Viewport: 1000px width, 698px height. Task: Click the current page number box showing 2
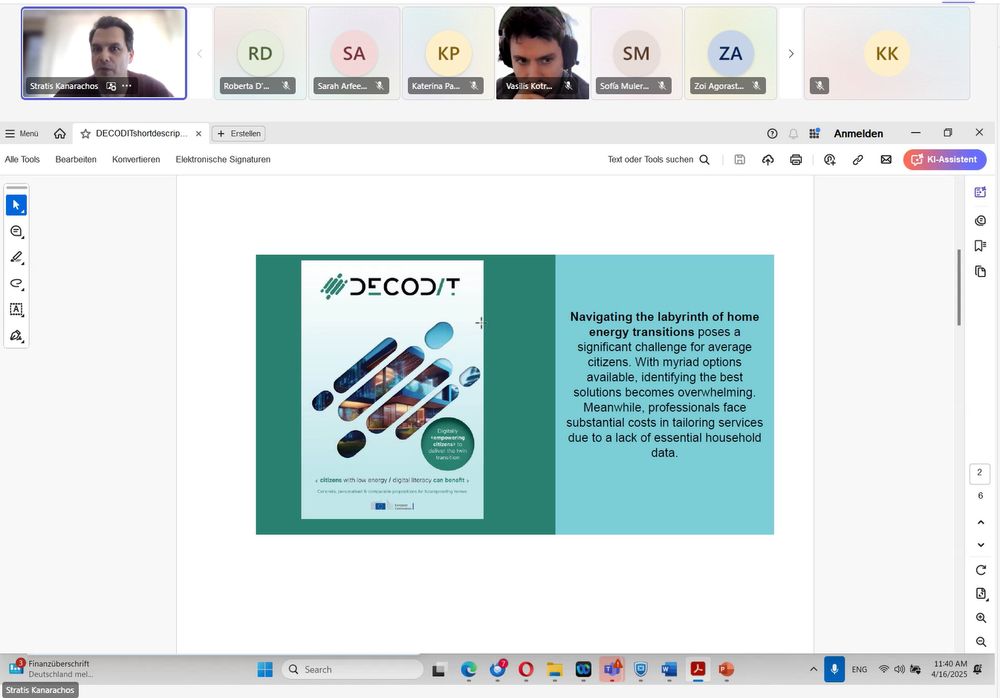[980, 473]
